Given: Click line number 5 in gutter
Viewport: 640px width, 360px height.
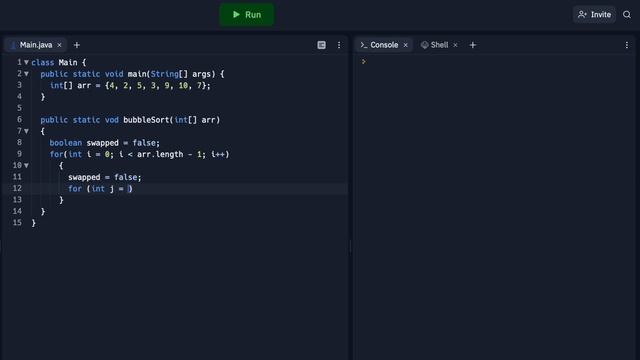Looking at the screenshot, I should [x=19, y=108].
